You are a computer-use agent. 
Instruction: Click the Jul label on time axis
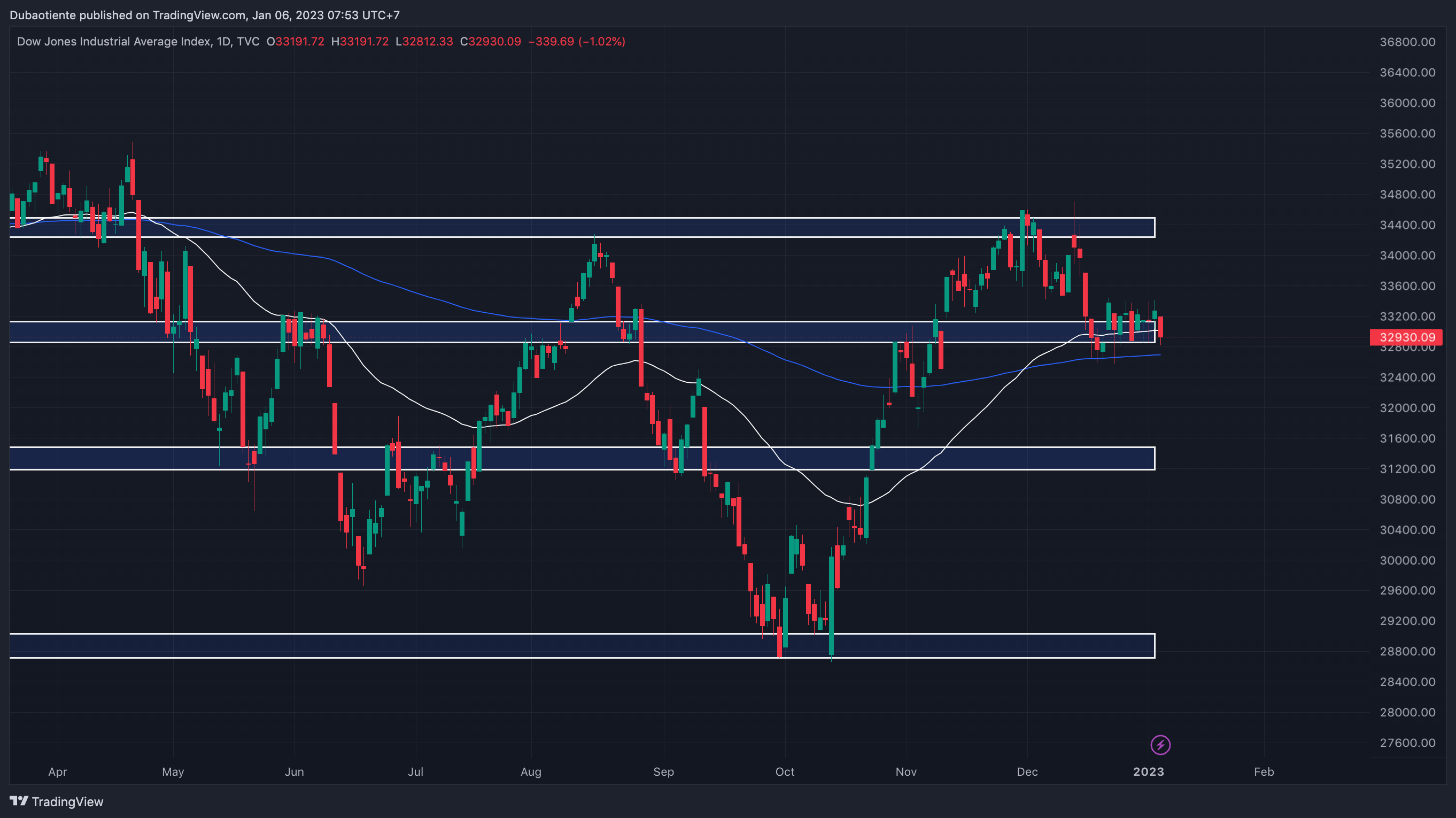click(415, 771)
